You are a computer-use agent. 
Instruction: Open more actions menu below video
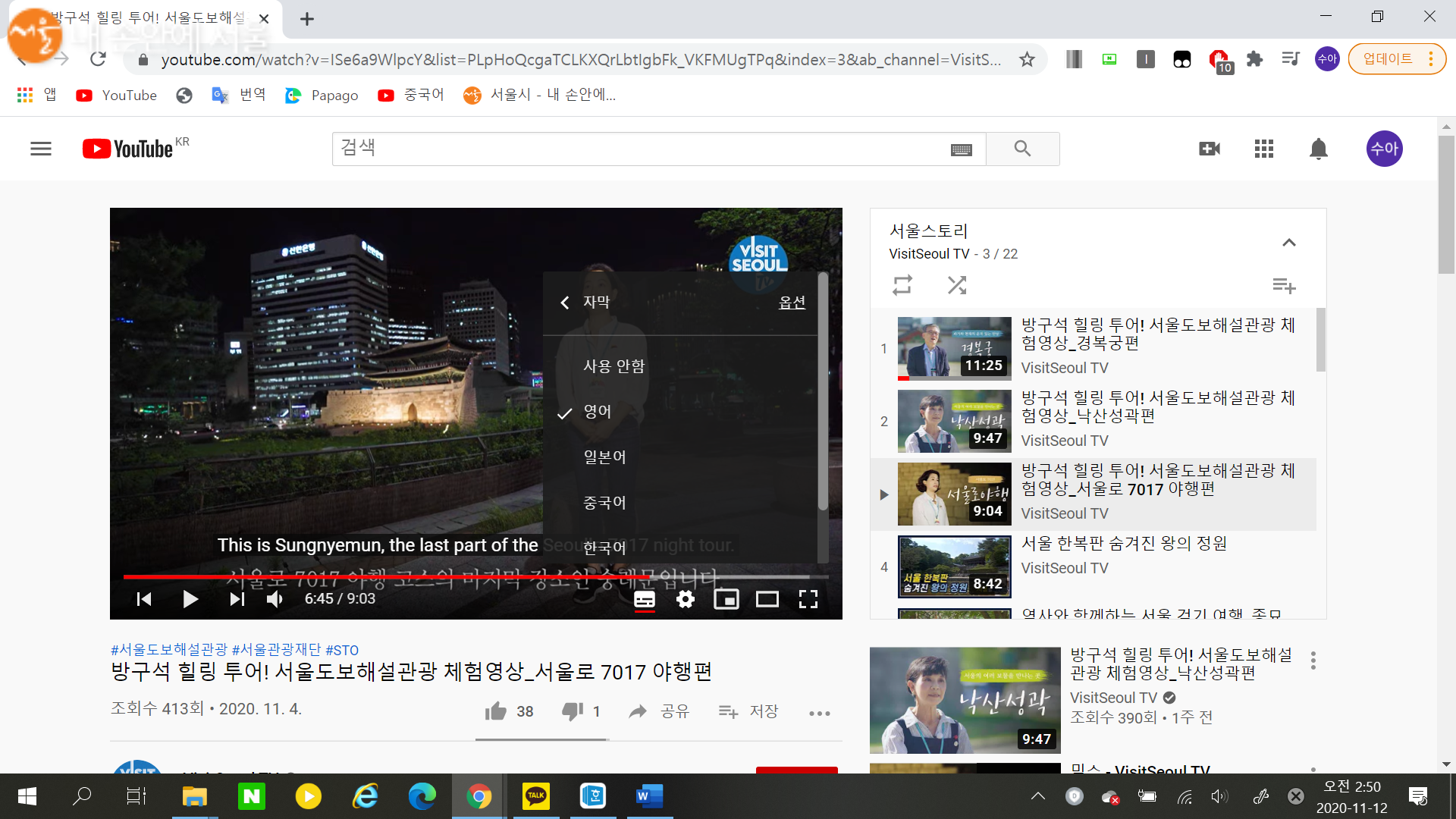pyautogui.click(x=819, y=713)
